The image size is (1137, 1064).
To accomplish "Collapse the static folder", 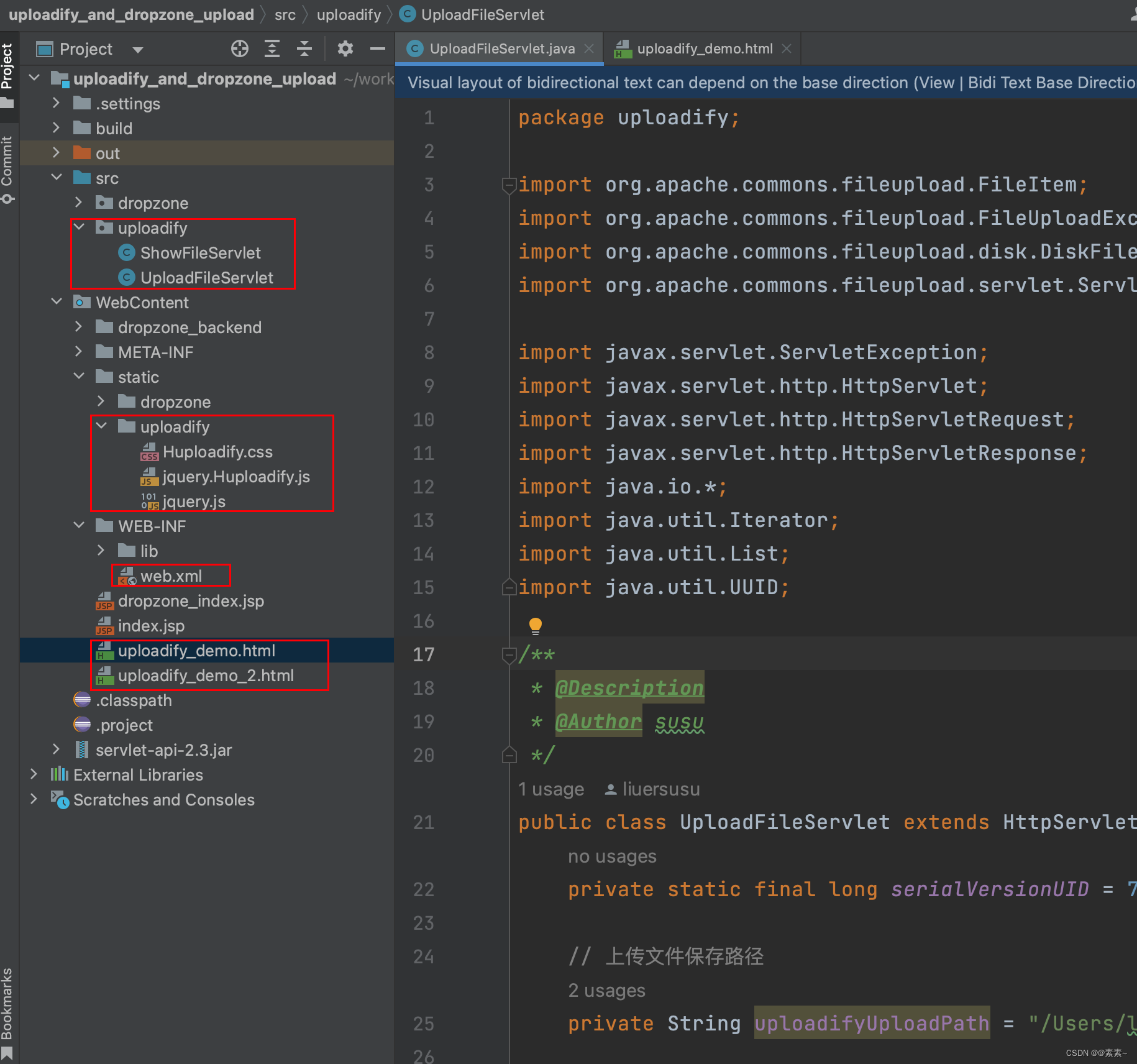I will click(x=79, y=377).
